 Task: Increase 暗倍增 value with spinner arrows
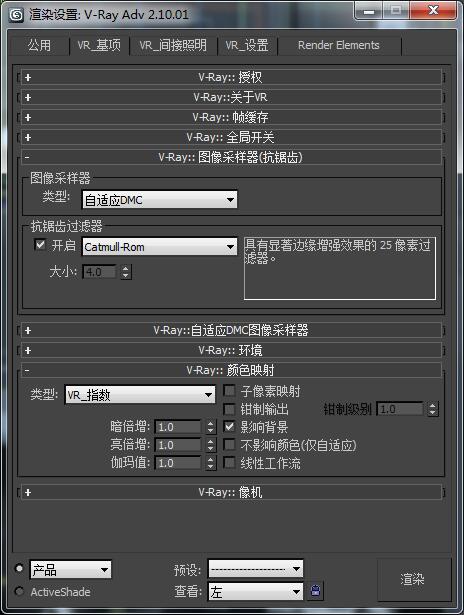210,424
